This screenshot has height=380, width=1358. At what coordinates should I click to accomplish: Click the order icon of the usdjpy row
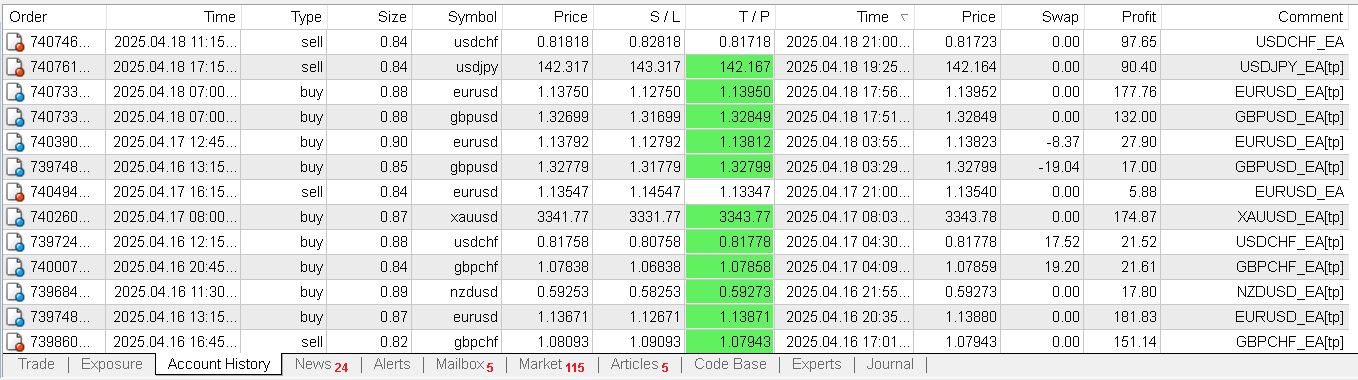pos(15,67)
